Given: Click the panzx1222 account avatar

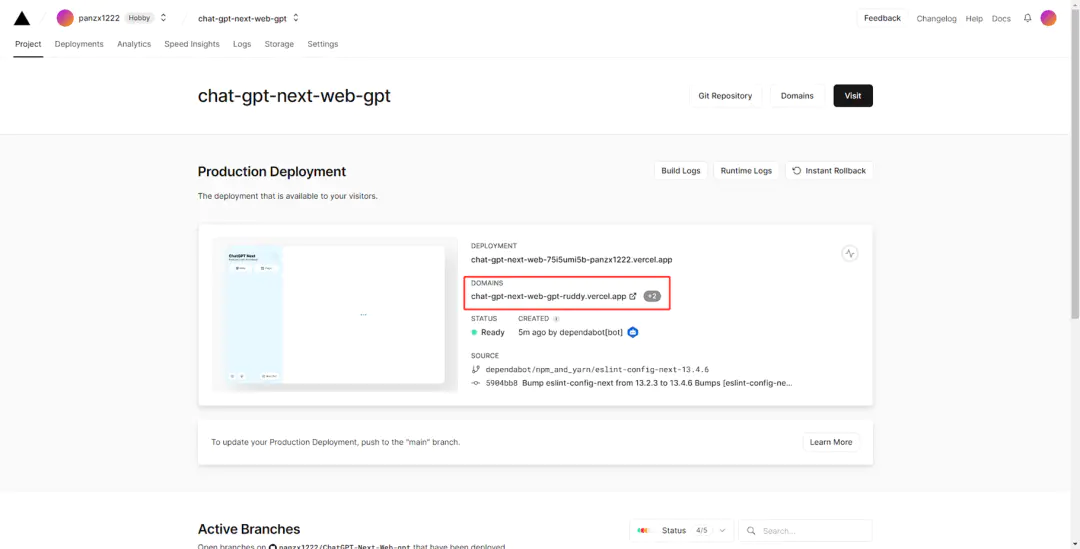Looking at the screenshot, I should pyautogui.click(x=65, y=18).
